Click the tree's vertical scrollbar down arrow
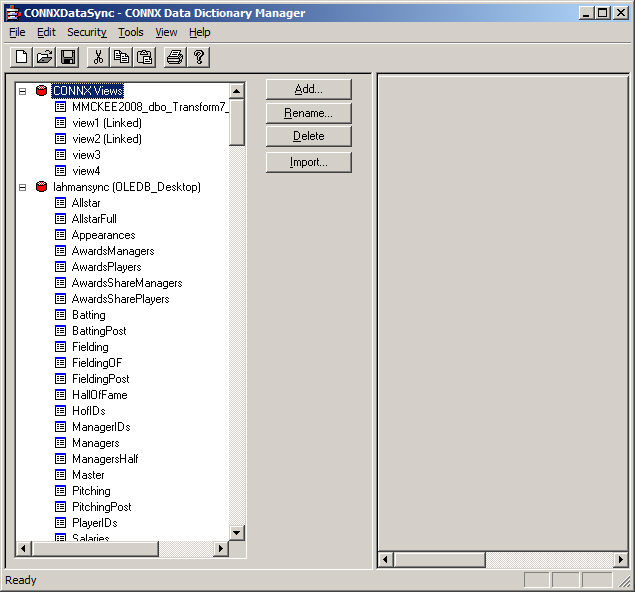Viewport: 635px width, 592px height. pos(237,532)
